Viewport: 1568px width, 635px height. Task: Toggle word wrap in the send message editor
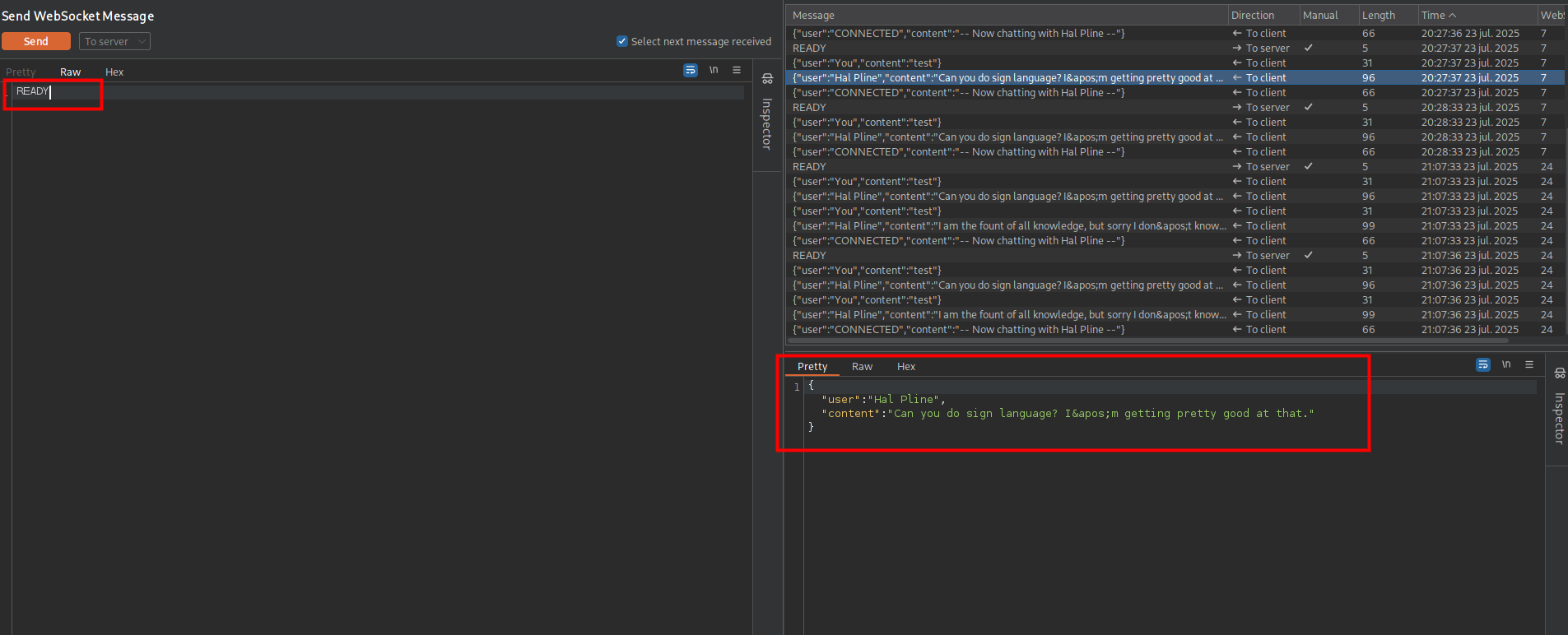[690, 71]
